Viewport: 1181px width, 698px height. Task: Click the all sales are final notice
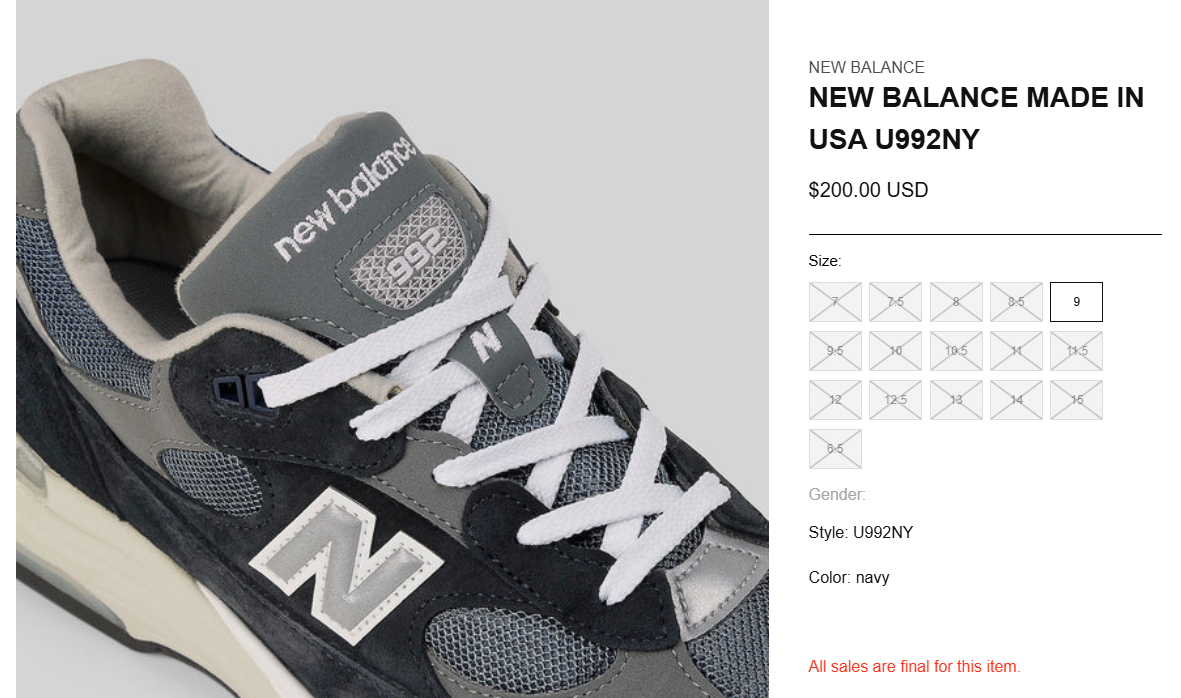[914, 666]
